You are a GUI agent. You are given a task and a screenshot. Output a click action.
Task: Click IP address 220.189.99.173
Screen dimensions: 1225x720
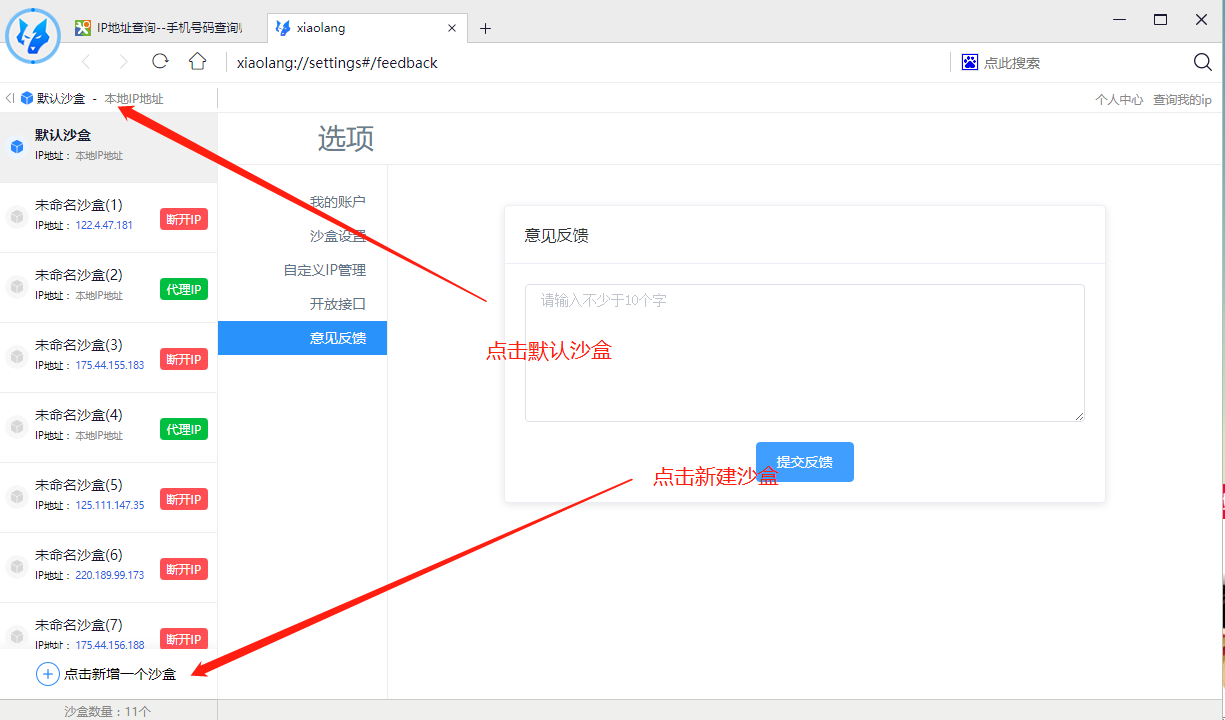[110, 576]
